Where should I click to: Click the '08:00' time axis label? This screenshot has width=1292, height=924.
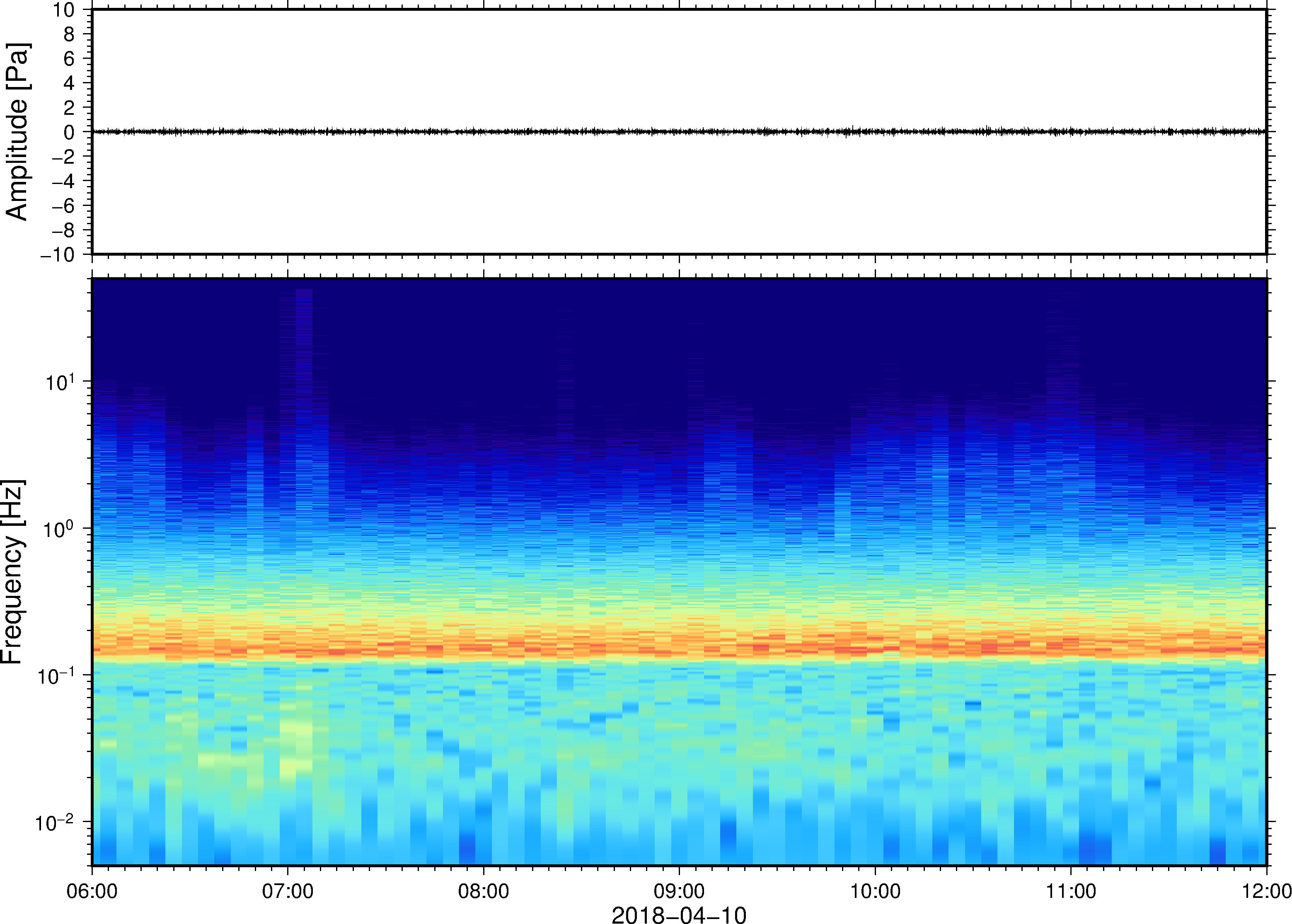coord(484,891)
